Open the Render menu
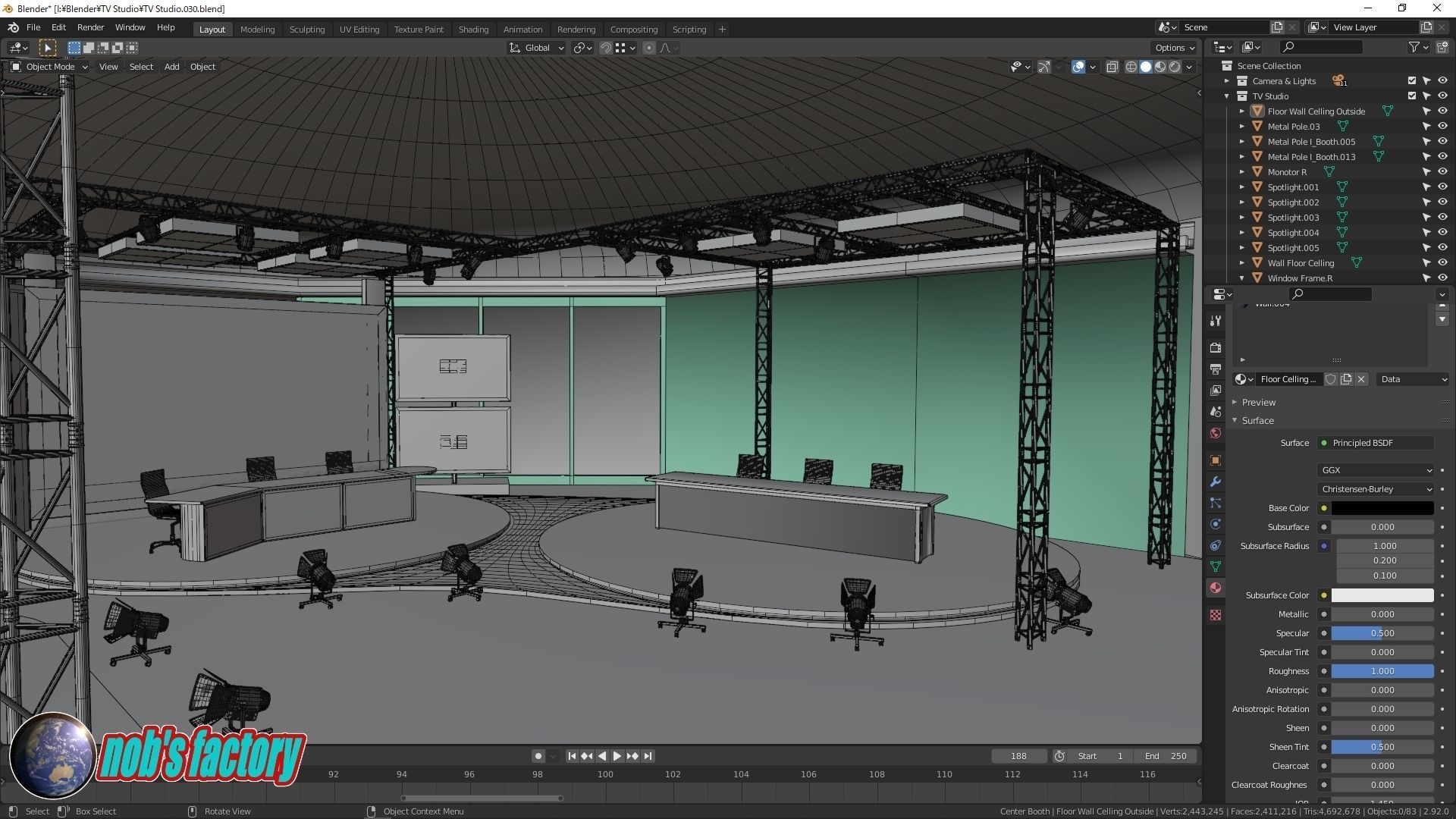Image resolution: width=1456 pixels, height=819 pixels. (90, 27)
